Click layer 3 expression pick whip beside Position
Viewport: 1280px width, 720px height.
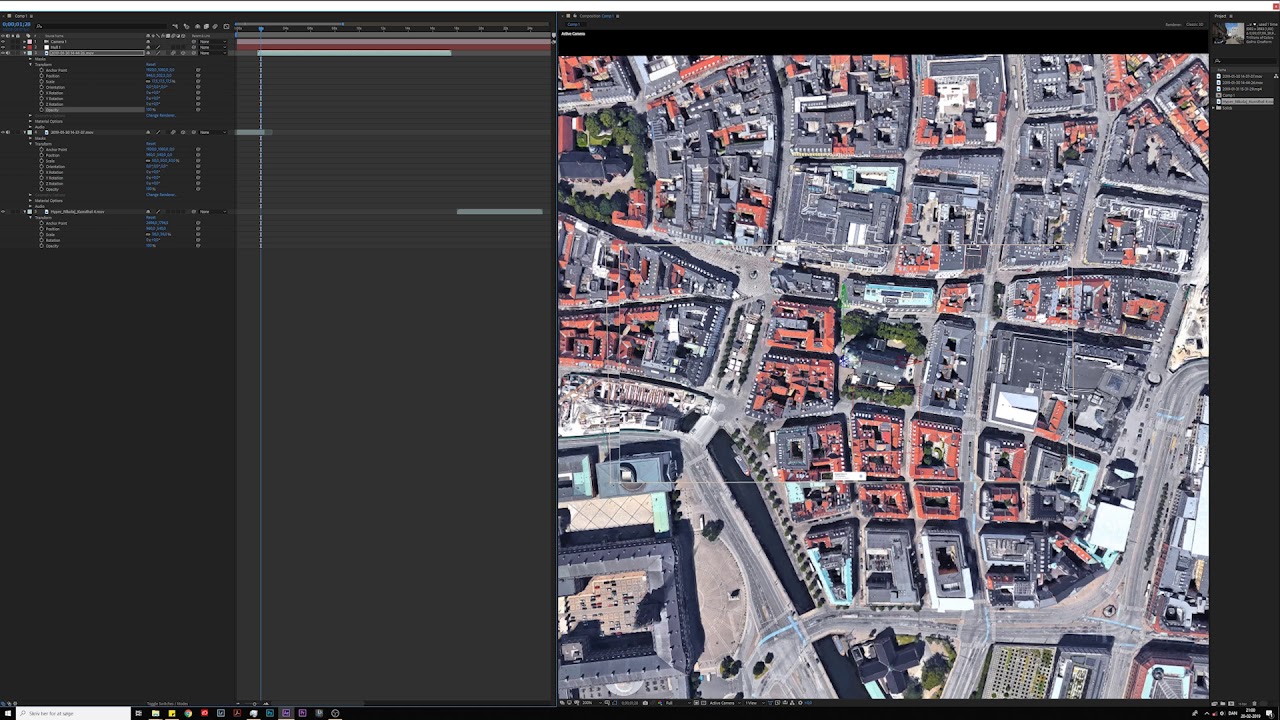[198, 76]
